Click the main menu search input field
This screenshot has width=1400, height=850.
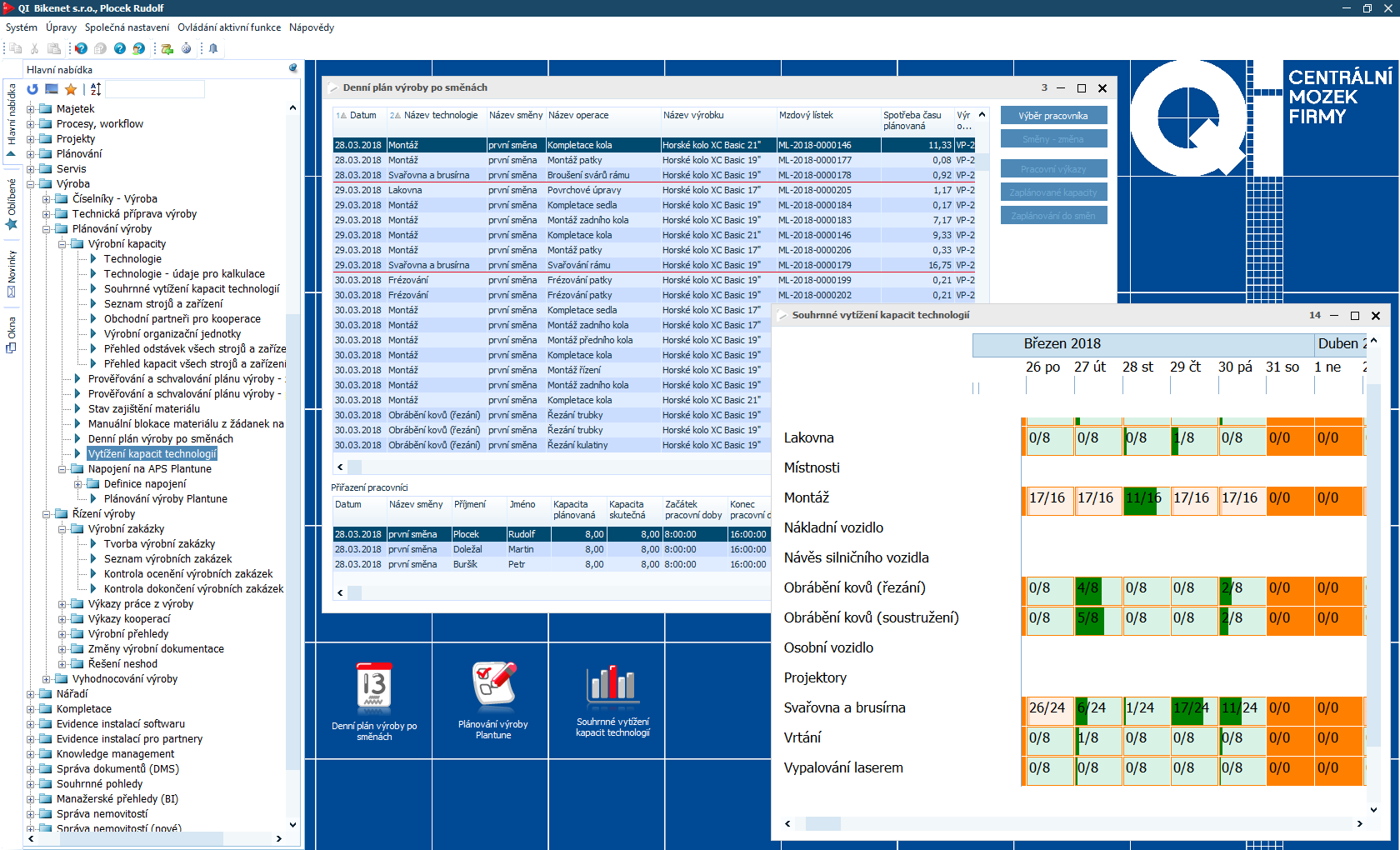click(155, 89)
